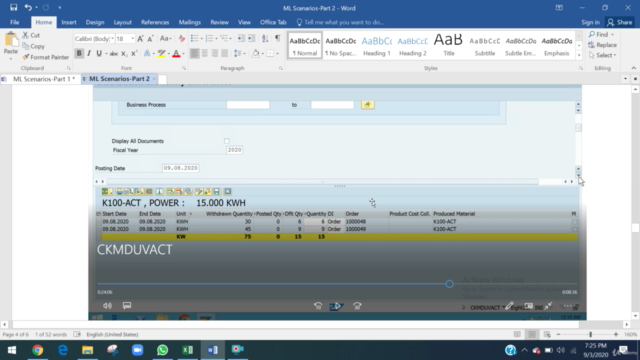Open the File menu
The height and width of the screenshot is (360, 640).
[15, 22]
